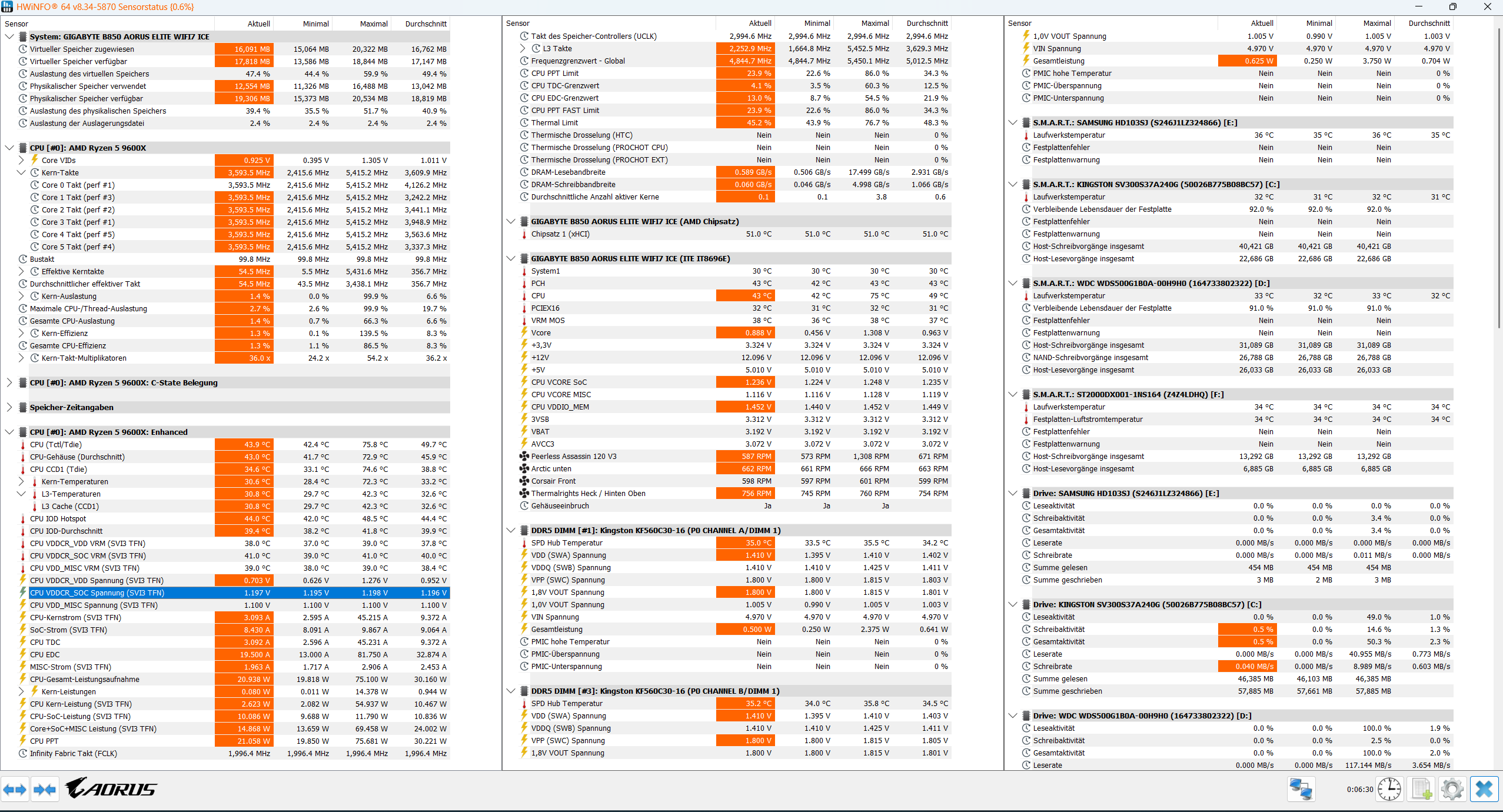The height and width of the screenshot is (812, 1503).
Task: Collapse the System: GIGABYTE B850 AORUS ELITE group
Action: click(9, 37)
